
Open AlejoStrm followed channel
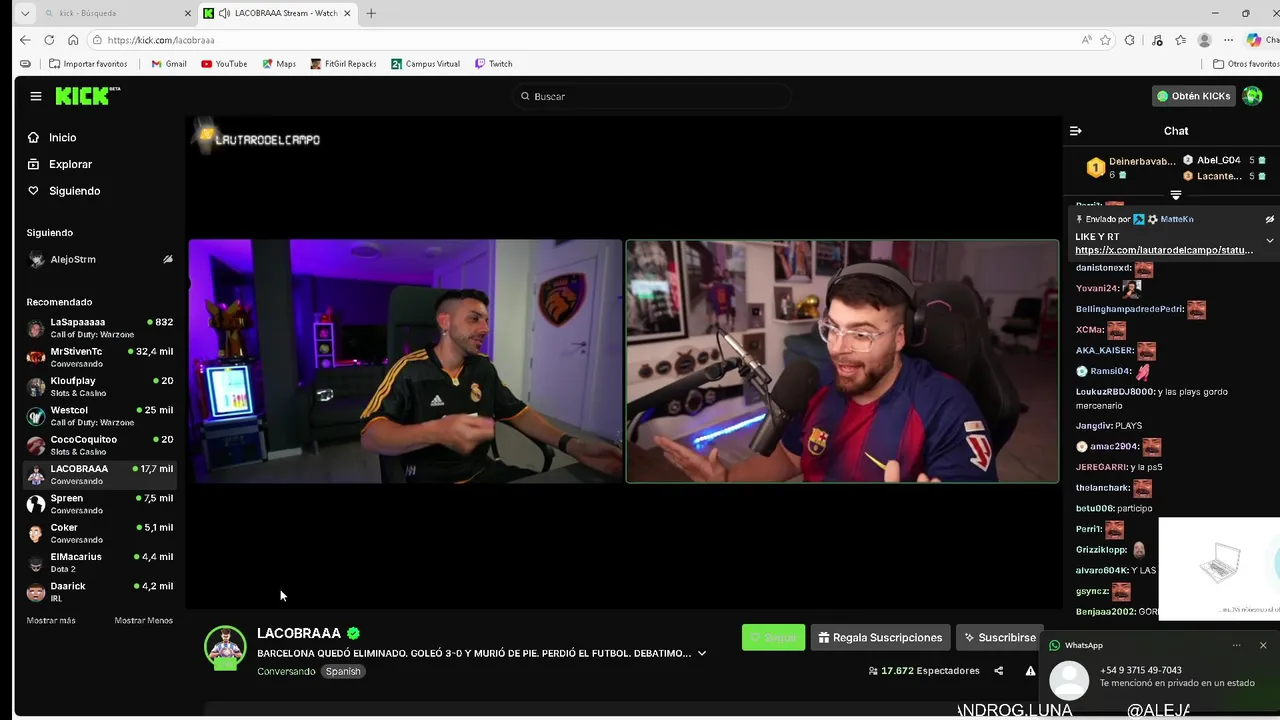pos(100,259)
